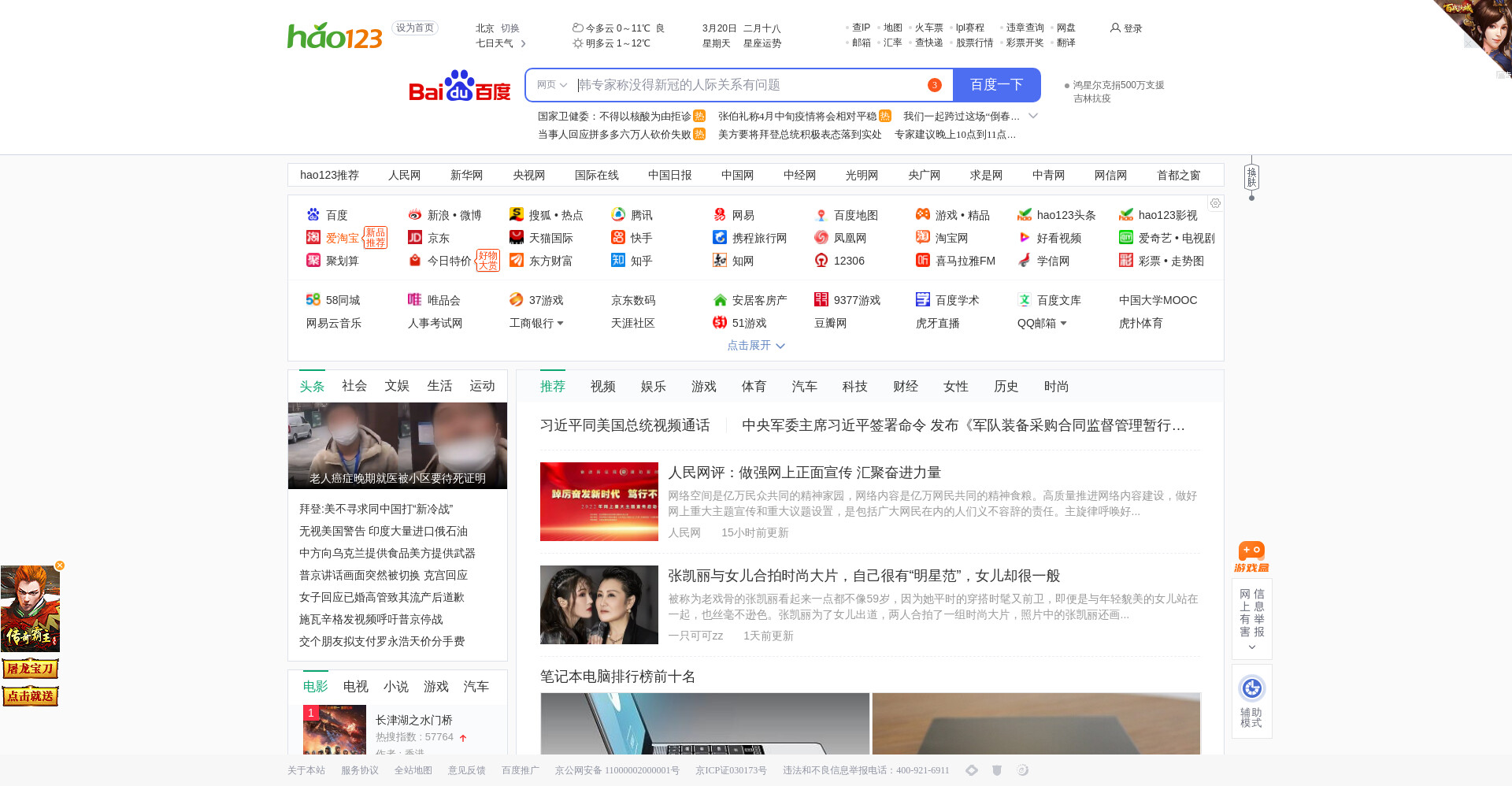Open the 人民网评 article thumbnail
The height and width of the screenshot is (786, 1512).
(599, 502)
